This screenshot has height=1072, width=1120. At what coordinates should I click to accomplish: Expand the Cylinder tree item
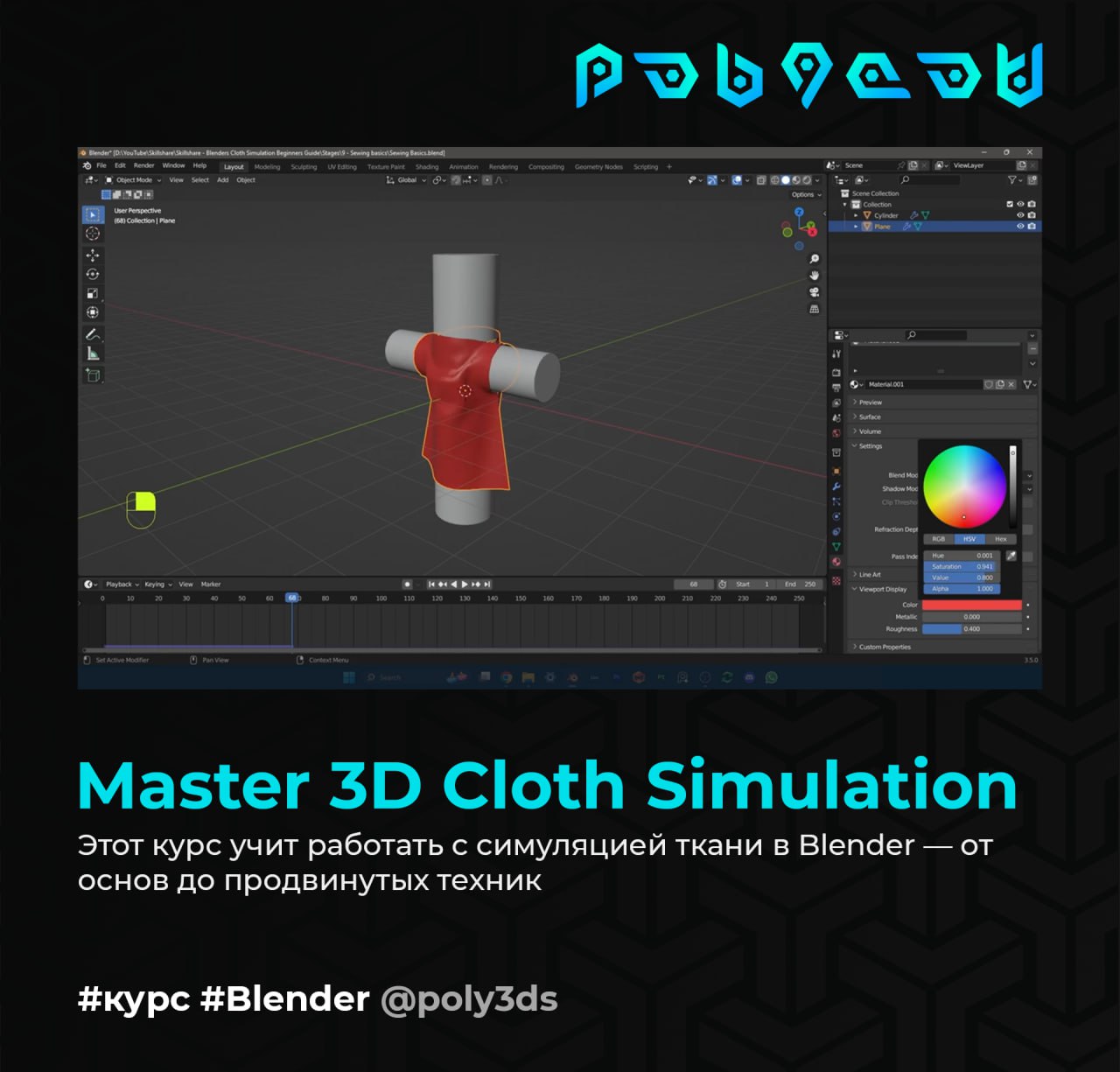click(856, 215)
